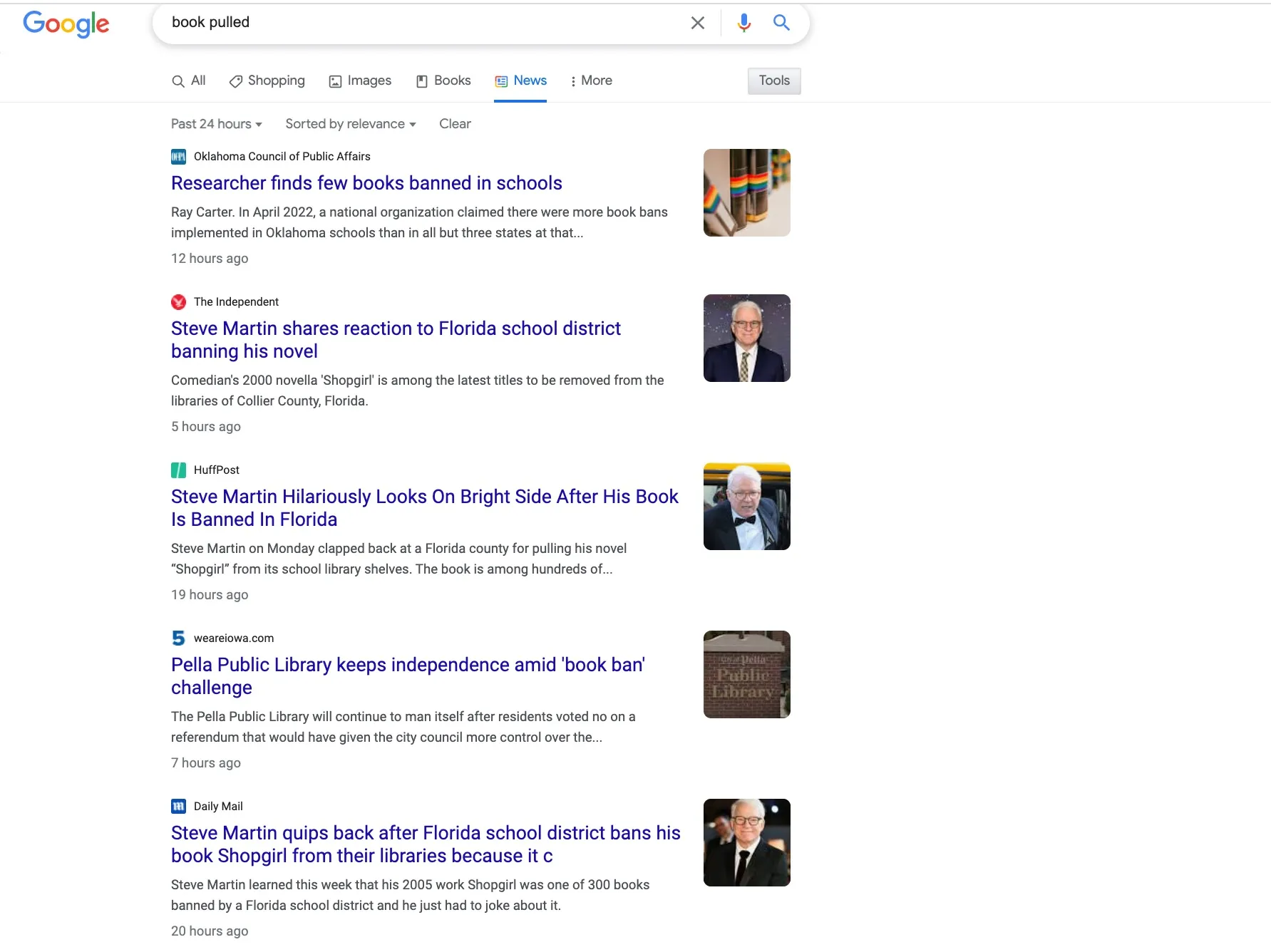Viewport: 1271px width, 952px height.
Task: Click the News newspaper icon
Action: pyautogui.click(x=501, y=81)
